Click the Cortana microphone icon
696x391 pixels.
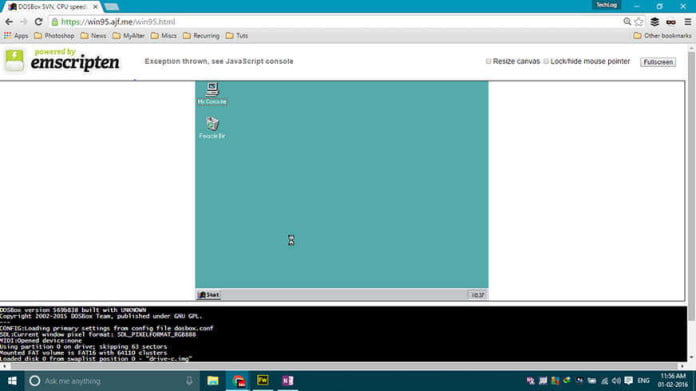pyautogui.click(x=189, y=381)
